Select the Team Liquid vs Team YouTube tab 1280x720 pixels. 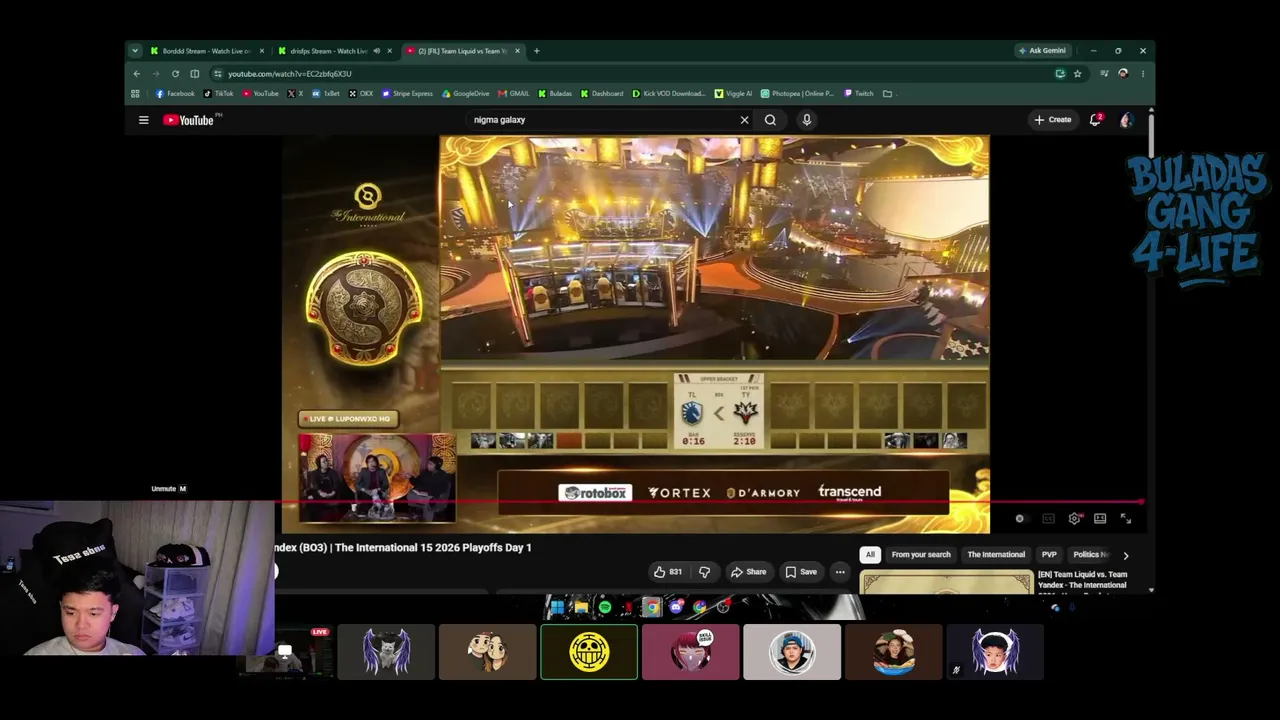point(461,51)
